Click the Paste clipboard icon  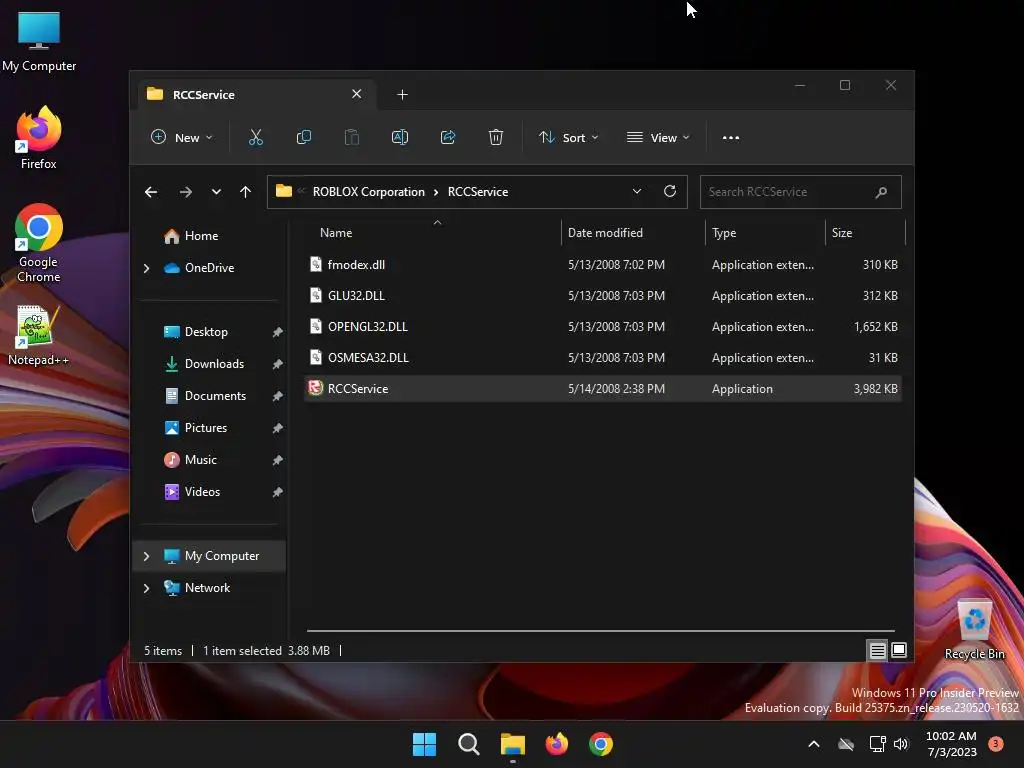pos(351,137)
